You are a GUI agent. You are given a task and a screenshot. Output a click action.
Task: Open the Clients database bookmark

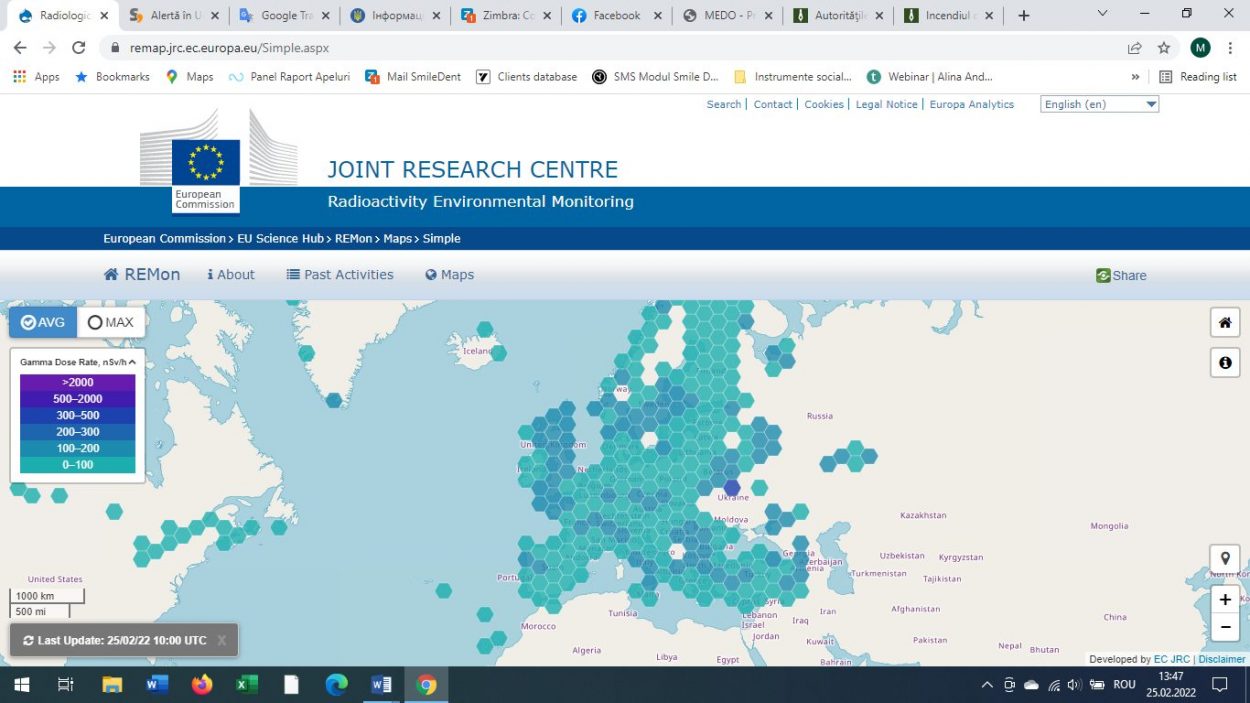(526, 77)
